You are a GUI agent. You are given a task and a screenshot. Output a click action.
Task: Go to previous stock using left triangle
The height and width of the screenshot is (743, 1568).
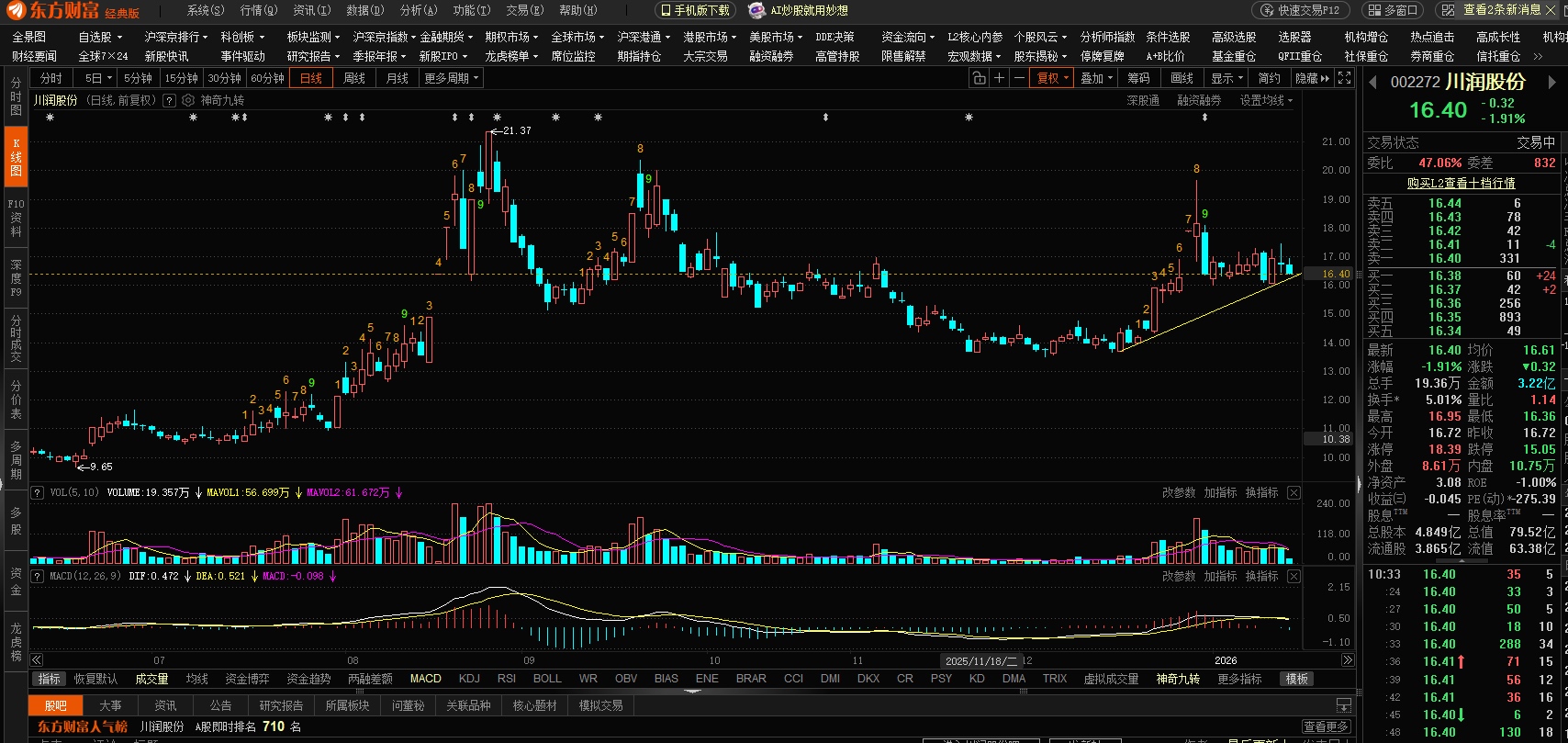coord(1373,82)
